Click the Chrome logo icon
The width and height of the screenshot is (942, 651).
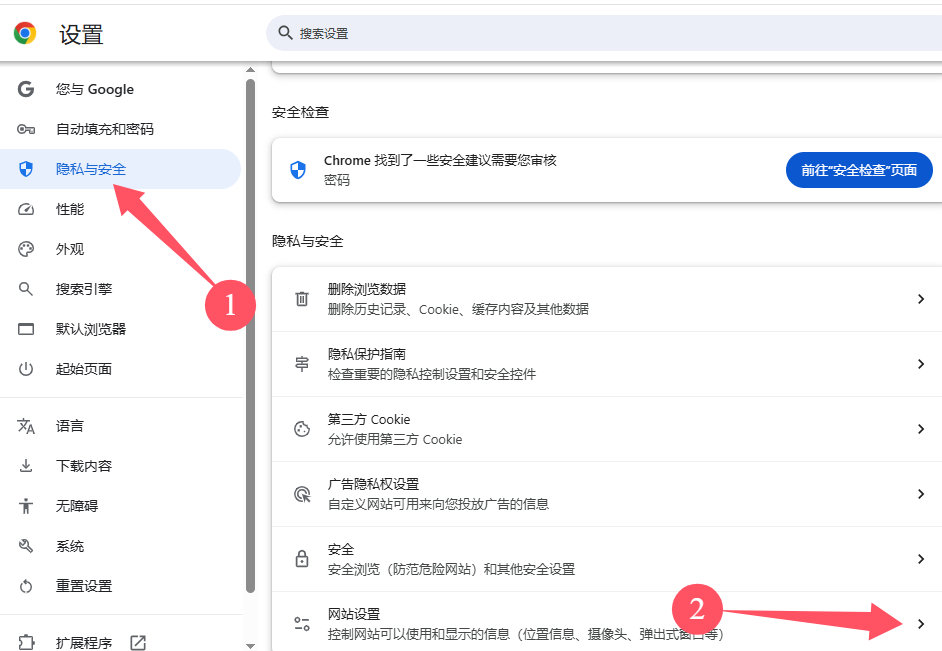pyautogui.click(x=25, y=33)
